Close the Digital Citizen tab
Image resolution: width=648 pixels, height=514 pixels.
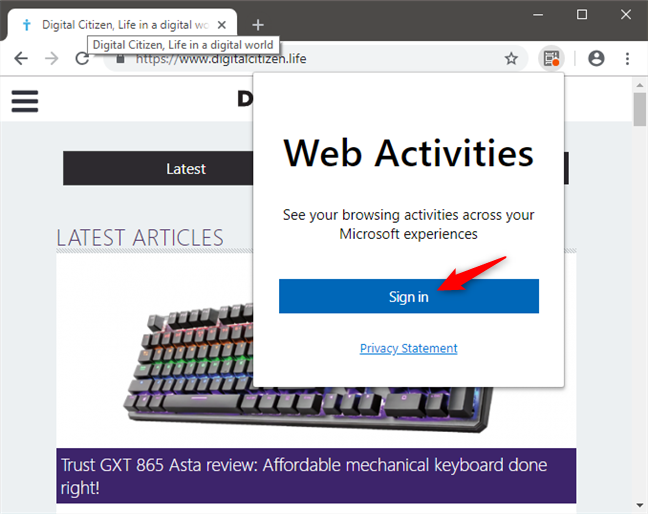click(x=222, y=25)
